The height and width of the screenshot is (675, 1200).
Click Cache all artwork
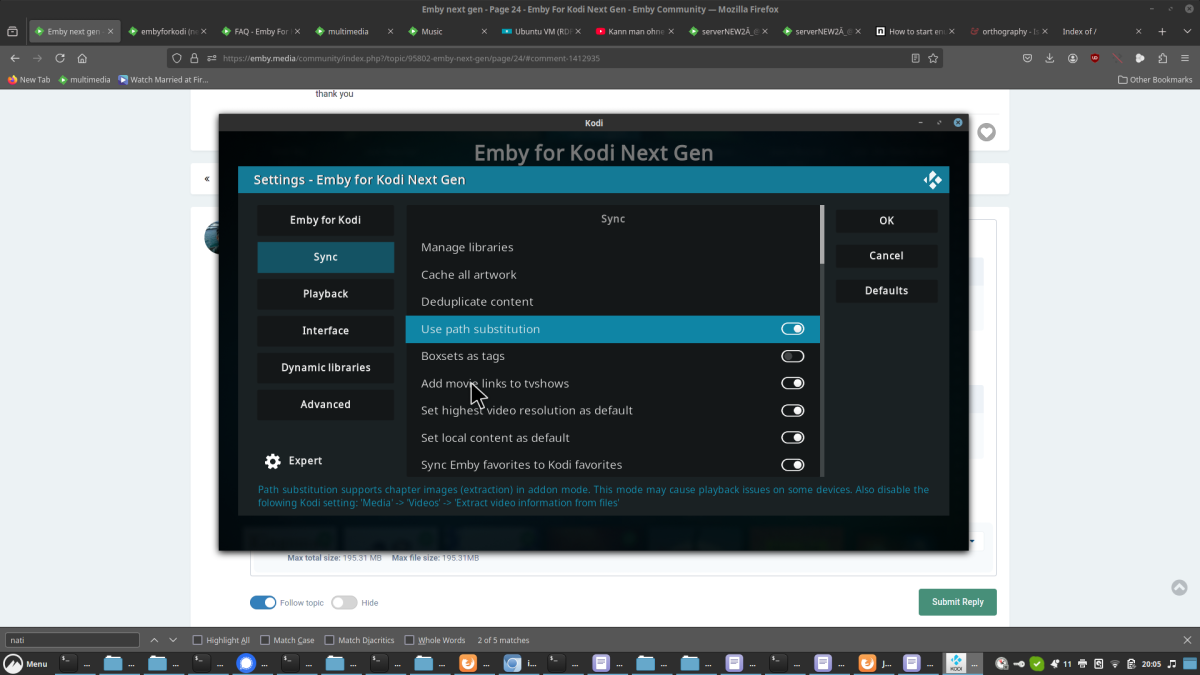coord(612,275)
